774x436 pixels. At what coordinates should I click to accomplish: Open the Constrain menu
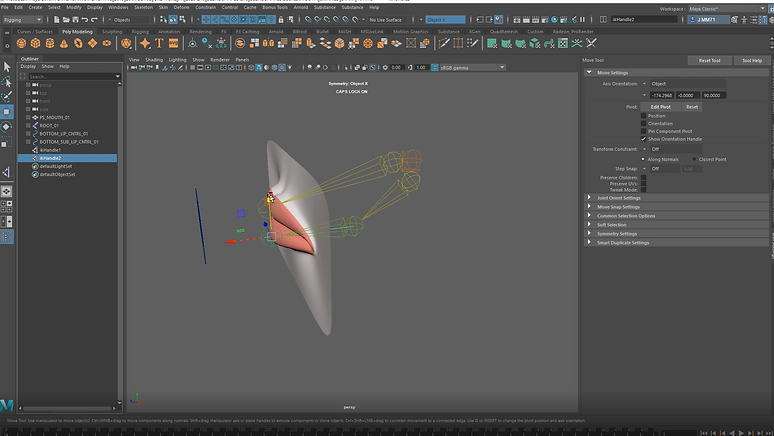[x=205, y=7]
